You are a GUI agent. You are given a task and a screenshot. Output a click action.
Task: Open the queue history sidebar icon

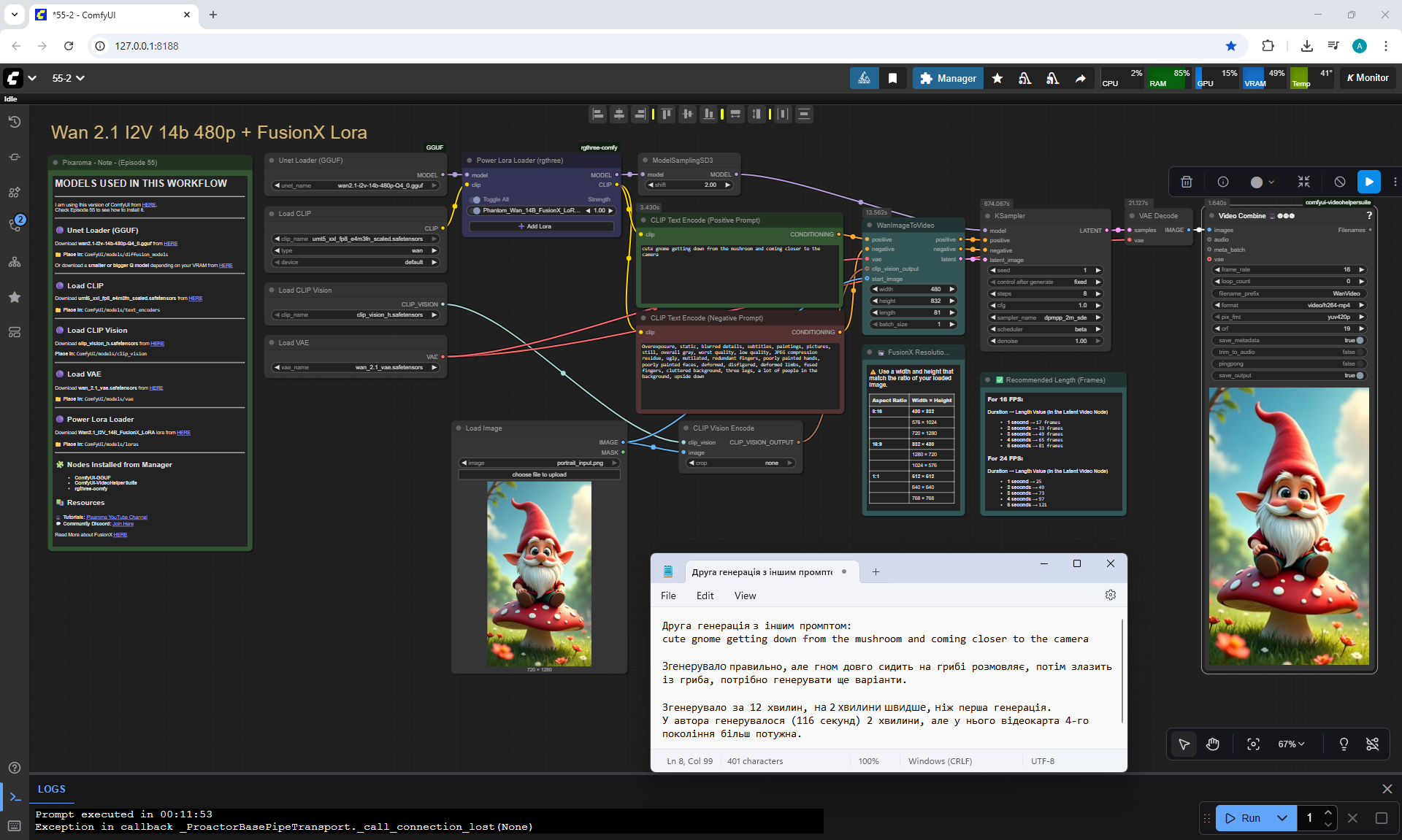coord(14,122)
